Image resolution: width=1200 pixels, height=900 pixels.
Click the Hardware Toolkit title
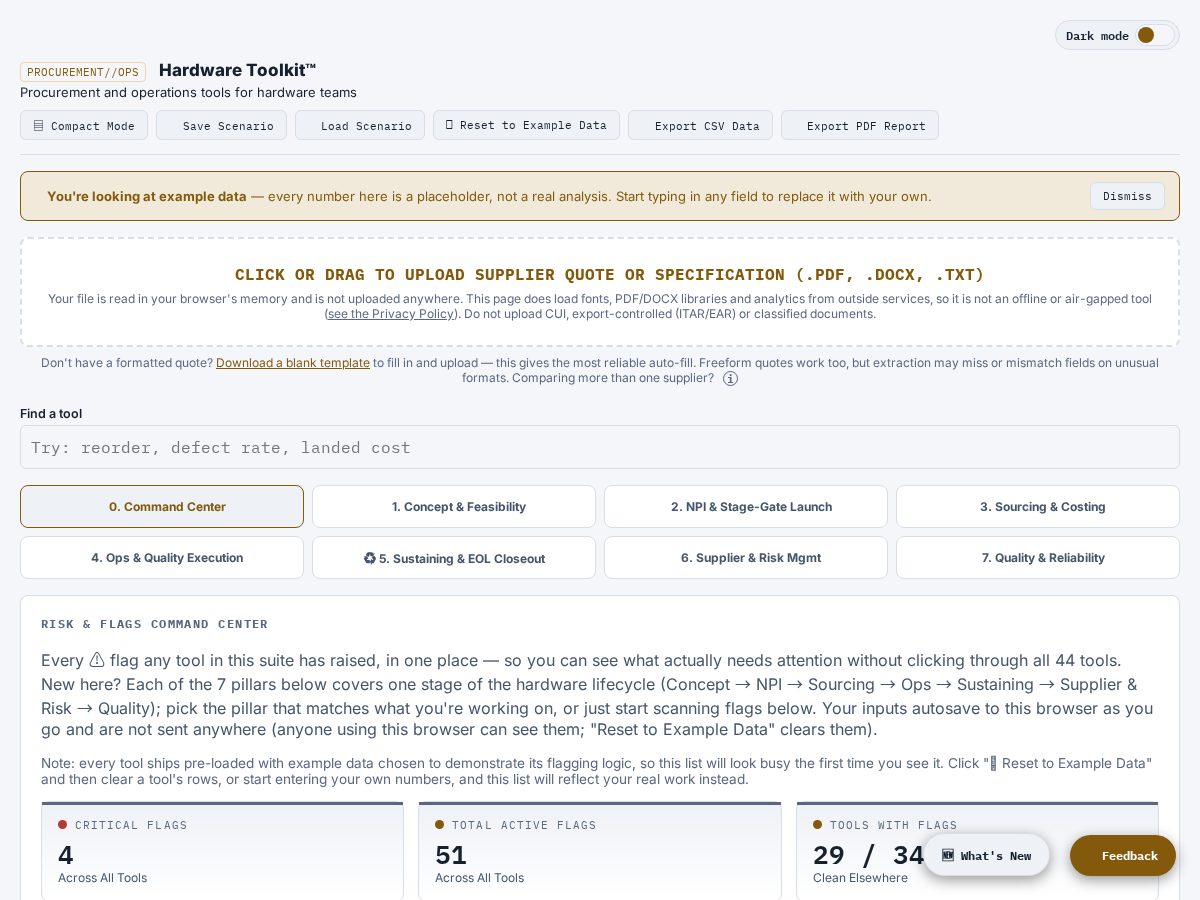click(237, 70)
